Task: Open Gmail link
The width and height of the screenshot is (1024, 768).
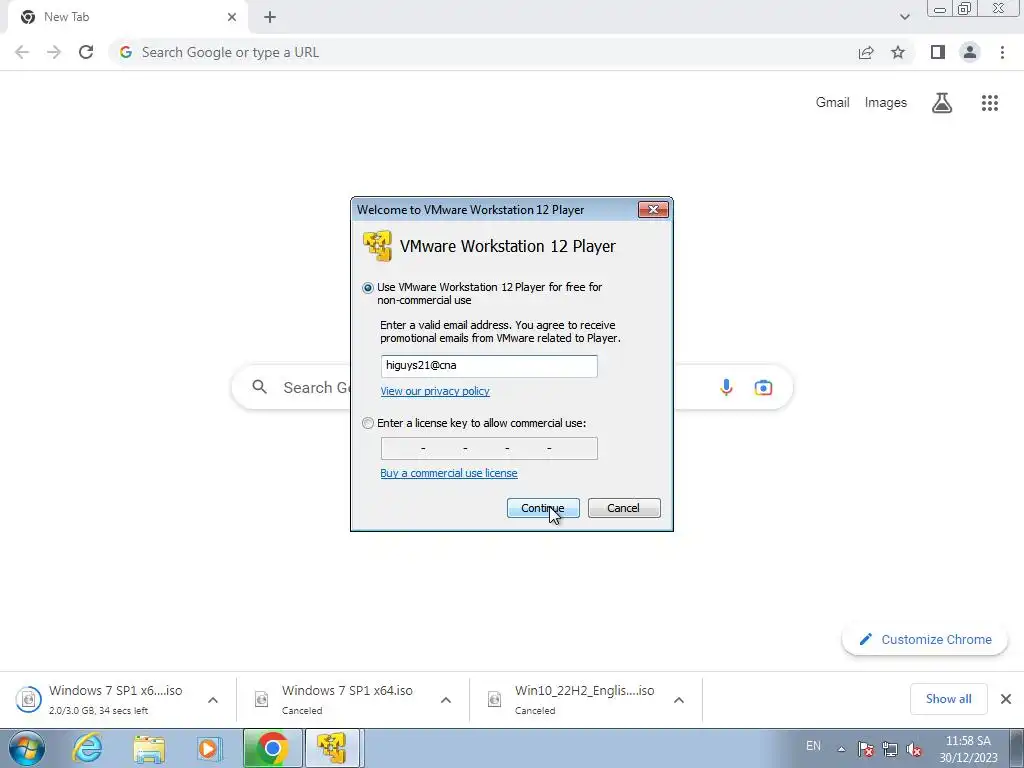Action: point(833,103)
